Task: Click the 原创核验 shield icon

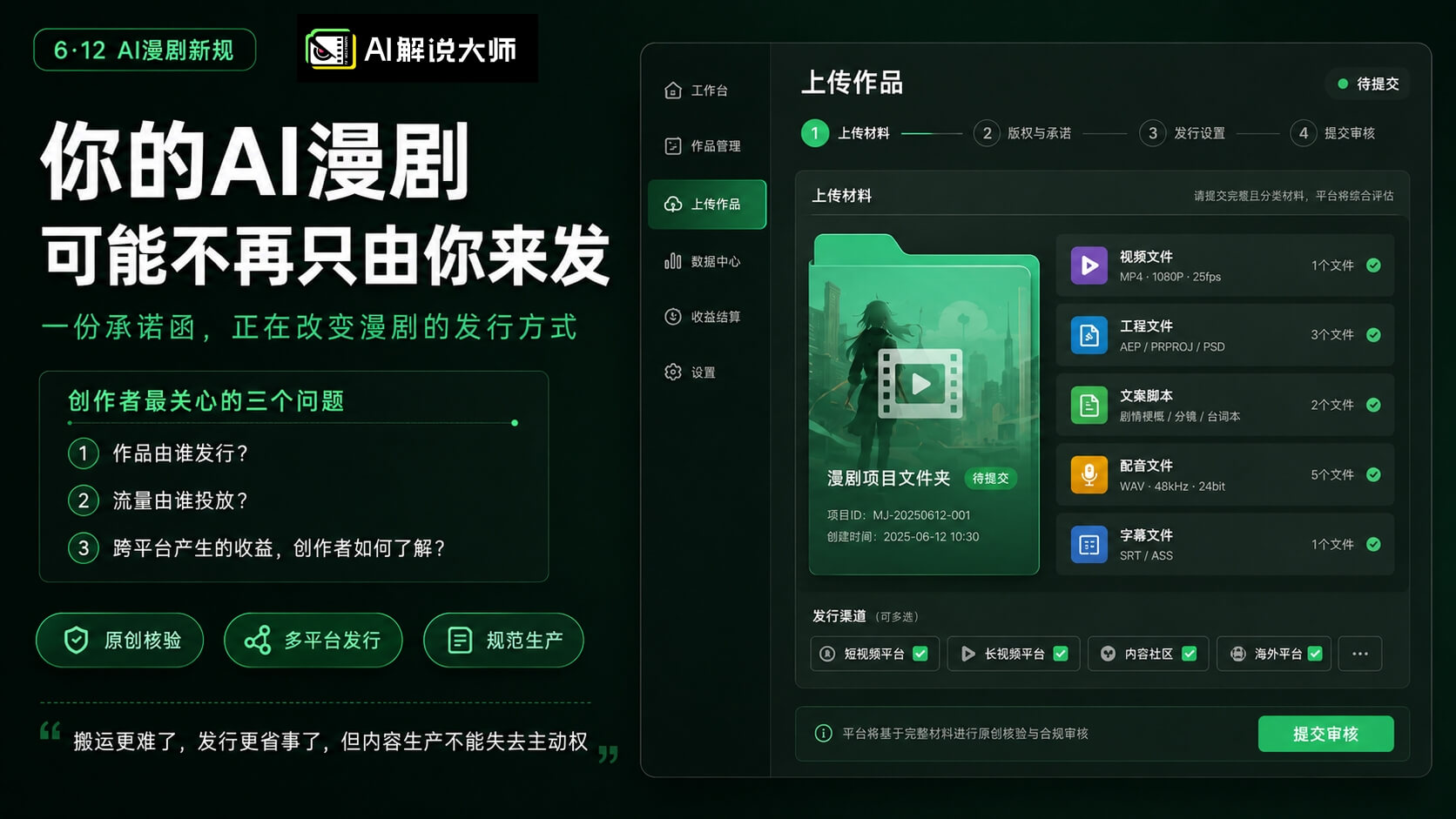Action: [x=77, y=641]
